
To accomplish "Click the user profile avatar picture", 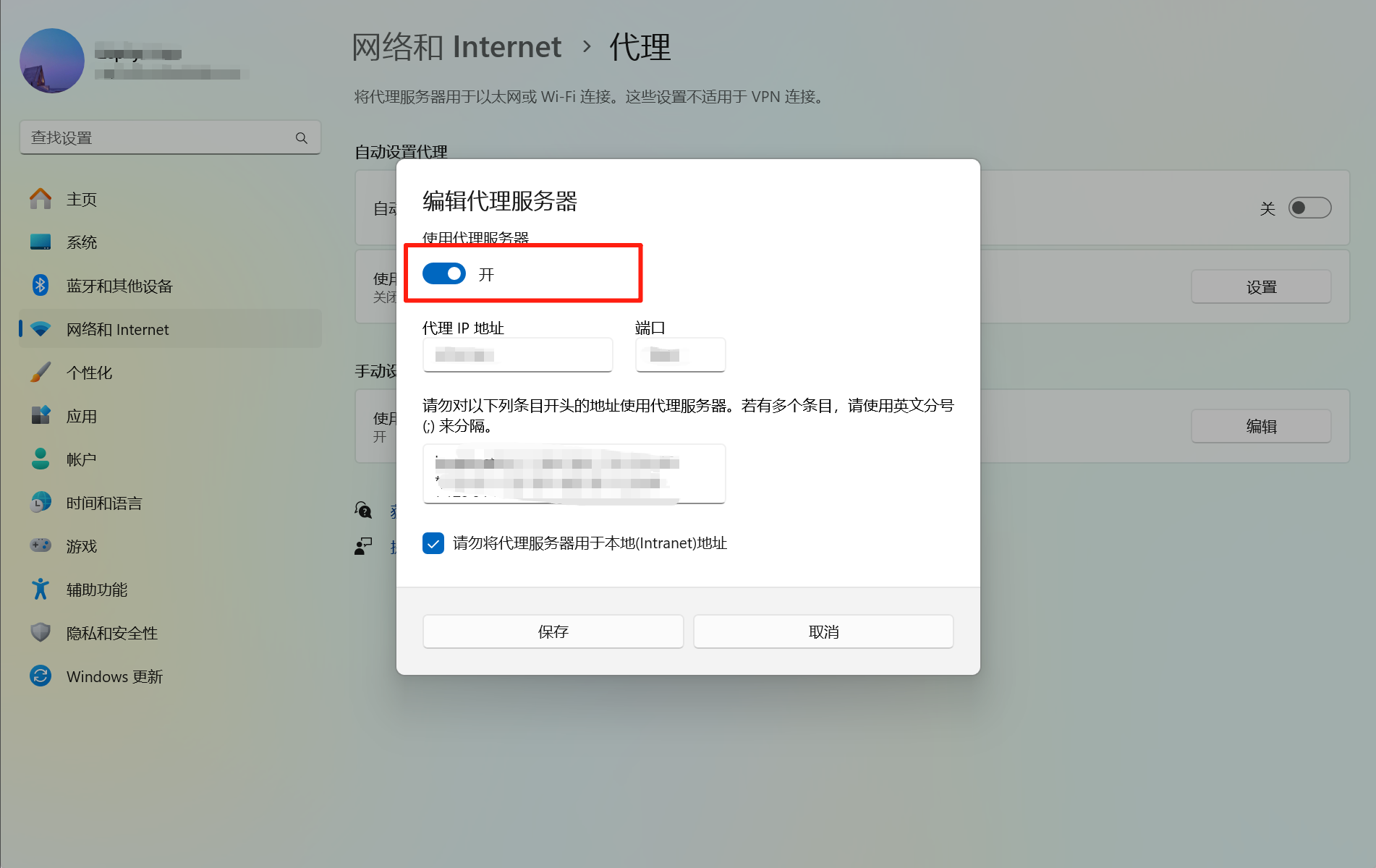I will [52, 61].
